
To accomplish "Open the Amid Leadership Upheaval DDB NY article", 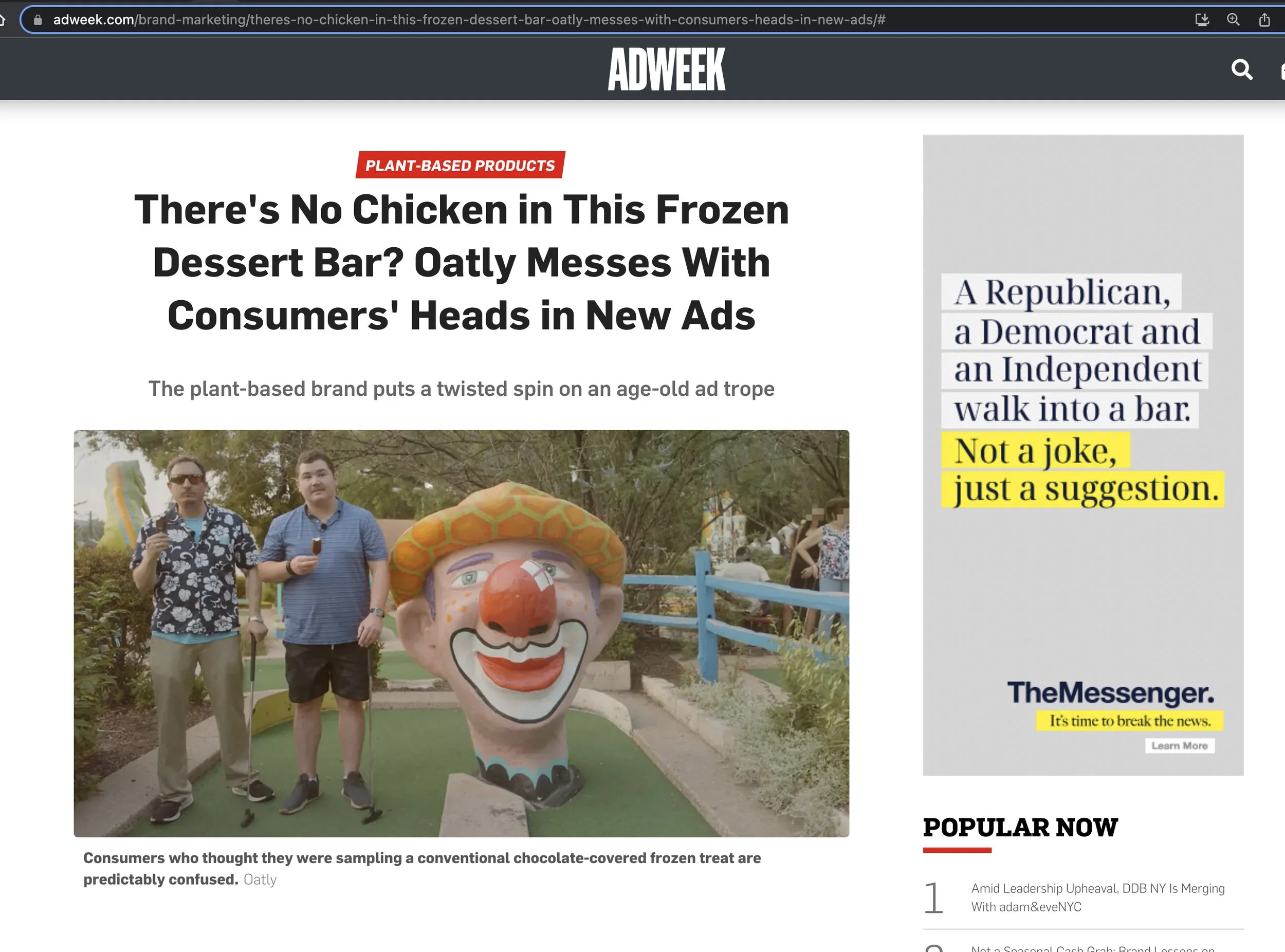I will (1097, 897).
